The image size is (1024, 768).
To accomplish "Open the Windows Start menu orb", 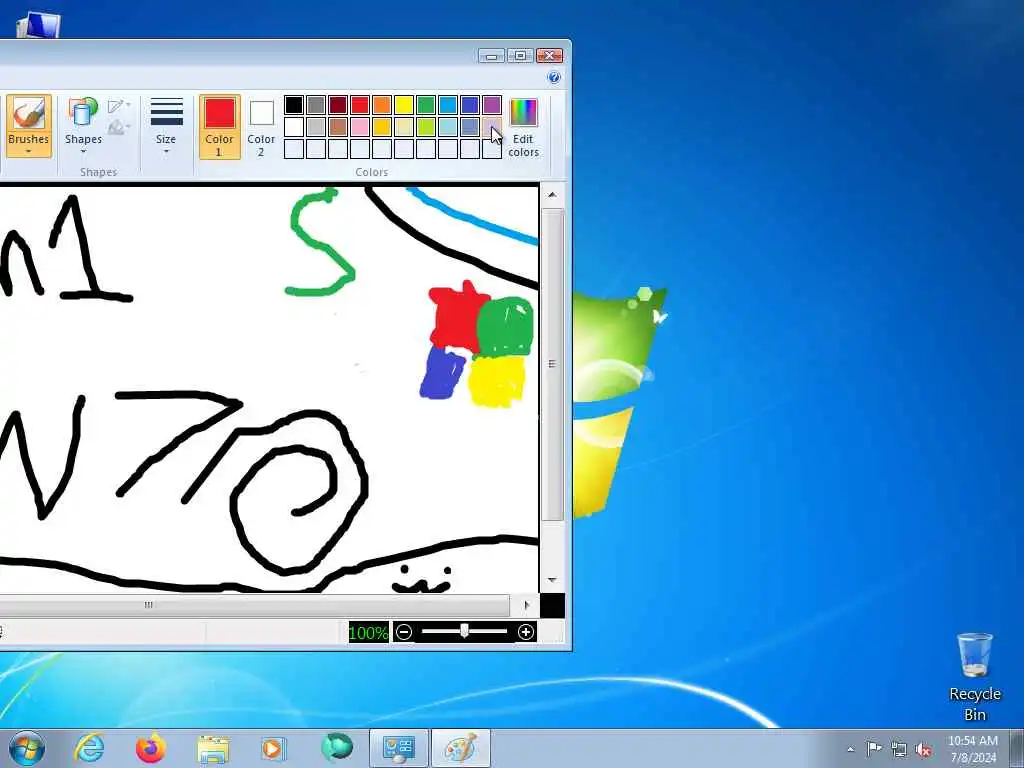I will [27, 748].
